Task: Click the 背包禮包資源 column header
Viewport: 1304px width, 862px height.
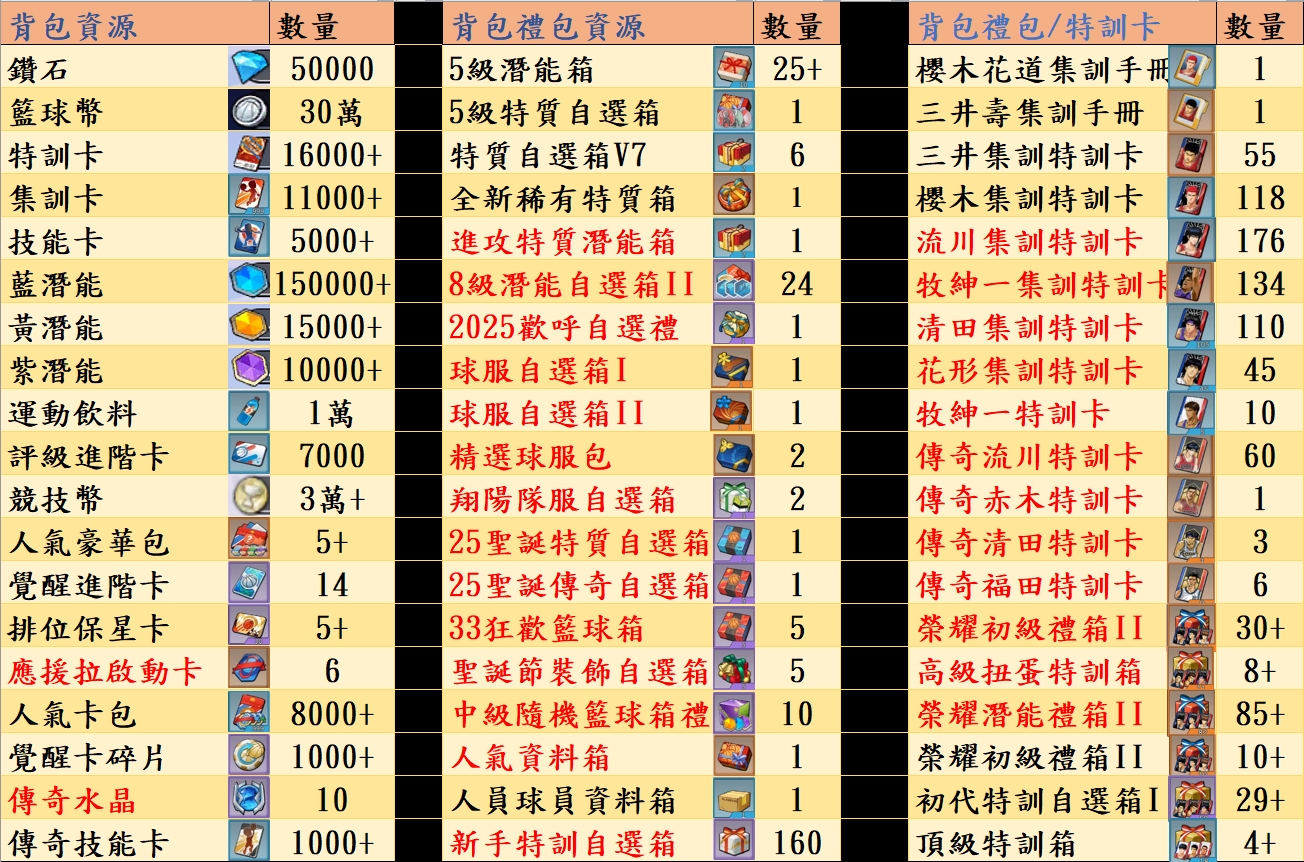Action: pyautogui.click(x=548, y=25)
